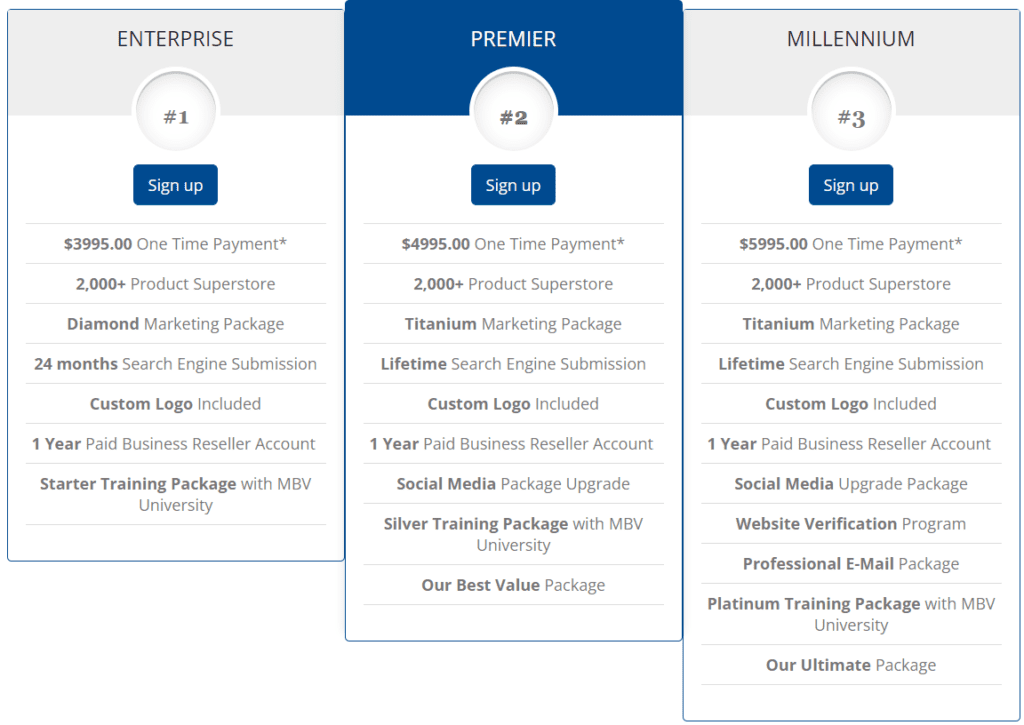
Task: Click the #1 rank badge on Enterprise plan
Action: 175,112
